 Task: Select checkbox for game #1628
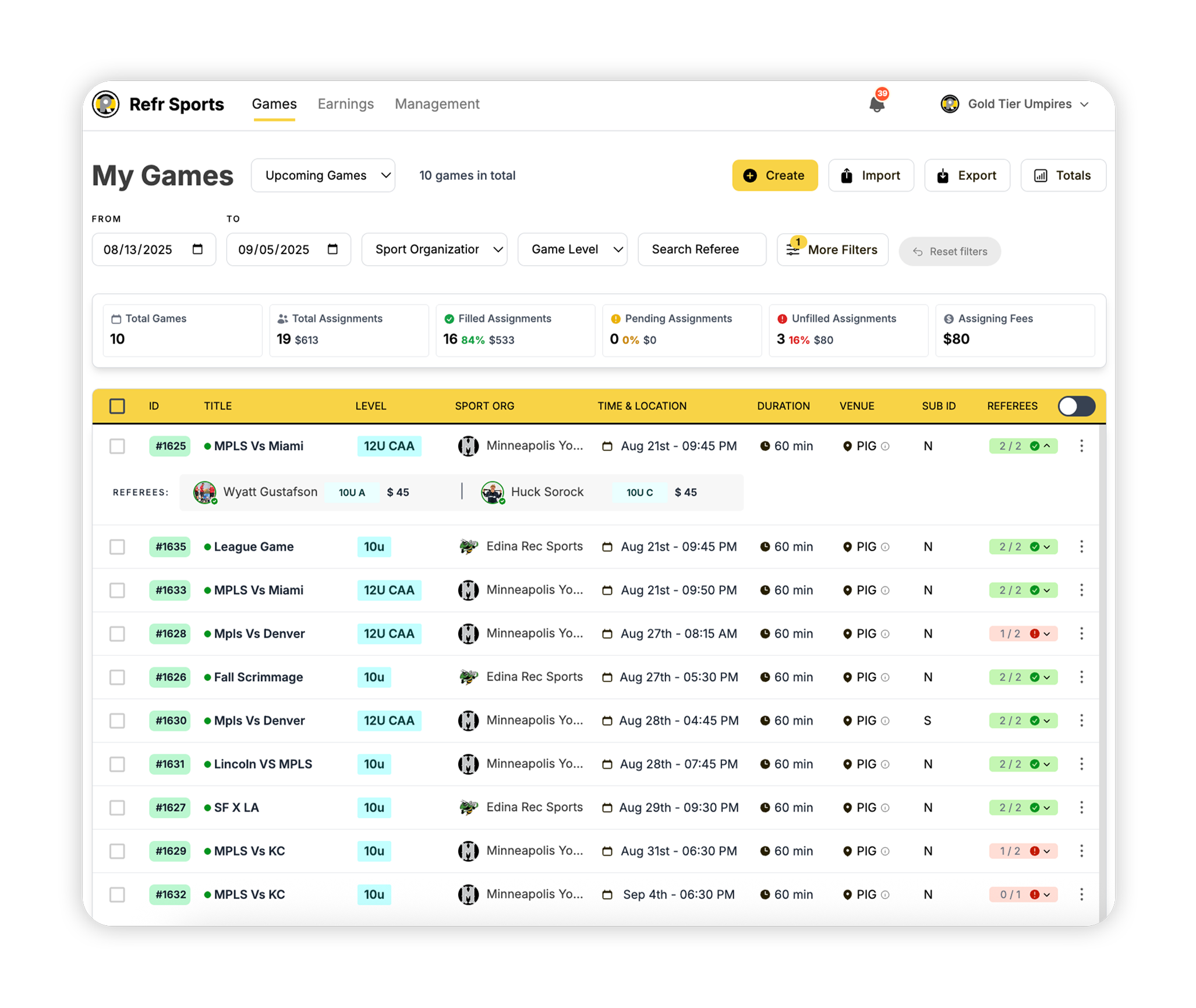point(117,634)
